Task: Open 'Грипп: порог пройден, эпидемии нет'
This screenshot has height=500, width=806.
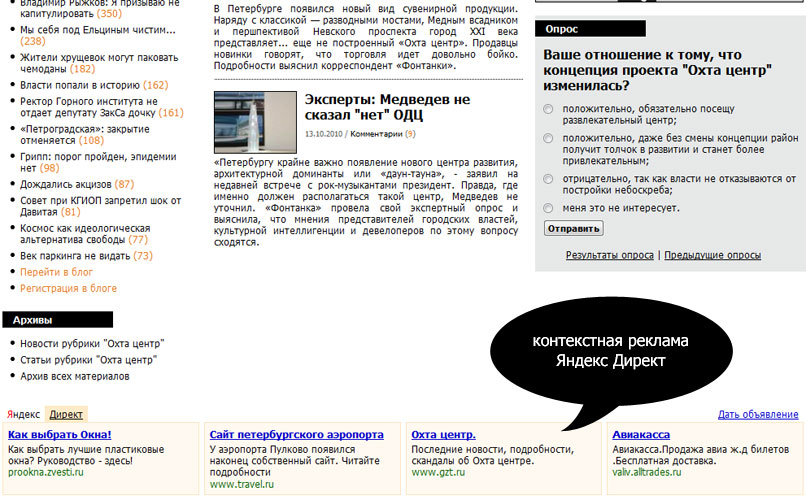Action: [98, 162]
